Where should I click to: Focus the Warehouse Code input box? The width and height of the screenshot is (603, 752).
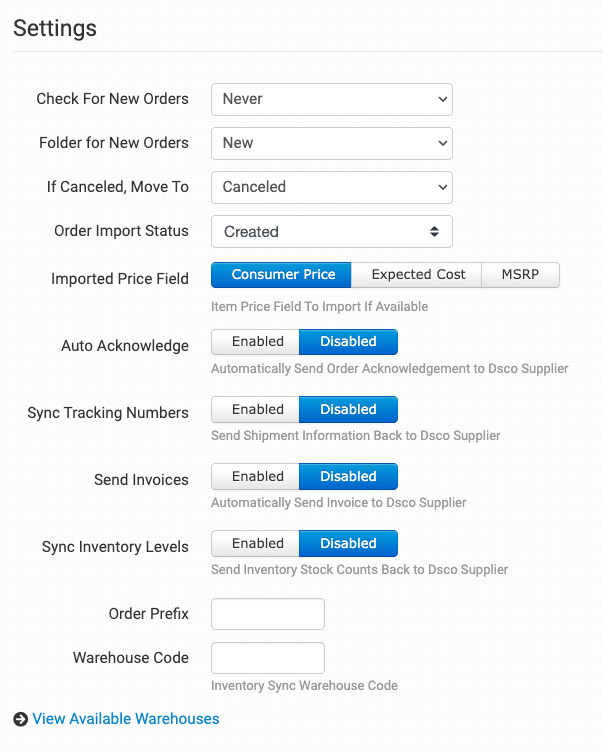coord(268,658)
